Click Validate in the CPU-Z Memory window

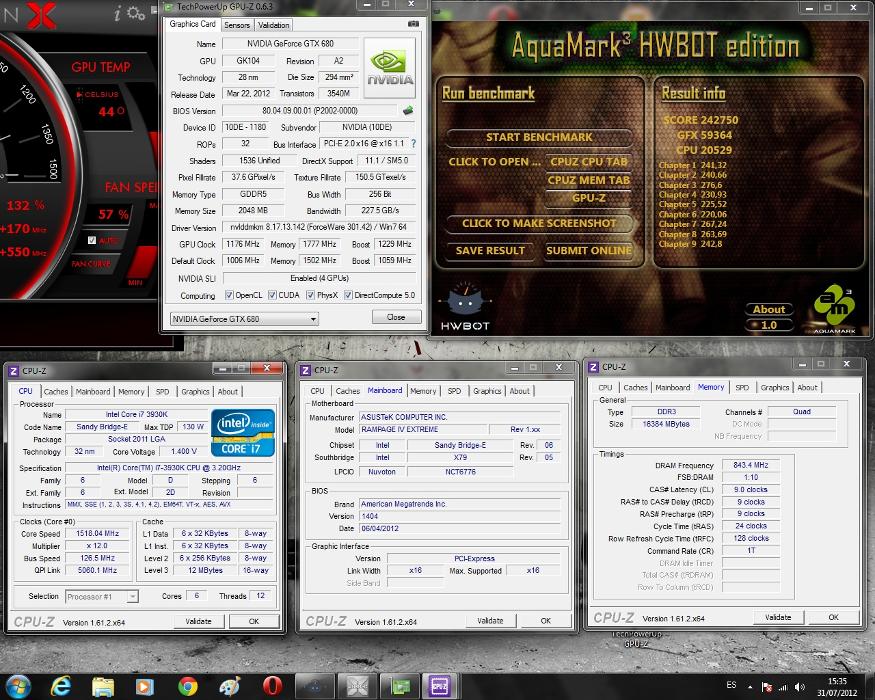[778, 617]
